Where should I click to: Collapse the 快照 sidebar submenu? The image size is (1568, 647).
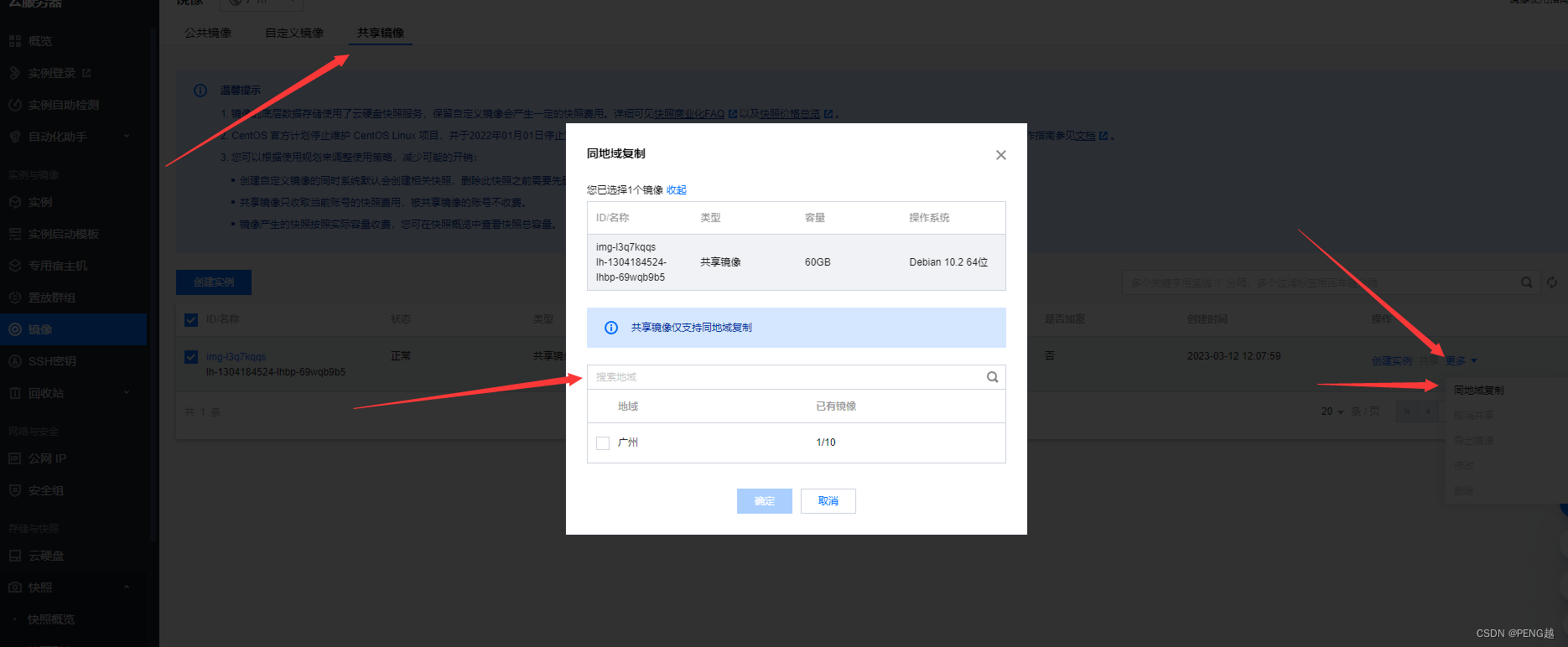(127, 587)
